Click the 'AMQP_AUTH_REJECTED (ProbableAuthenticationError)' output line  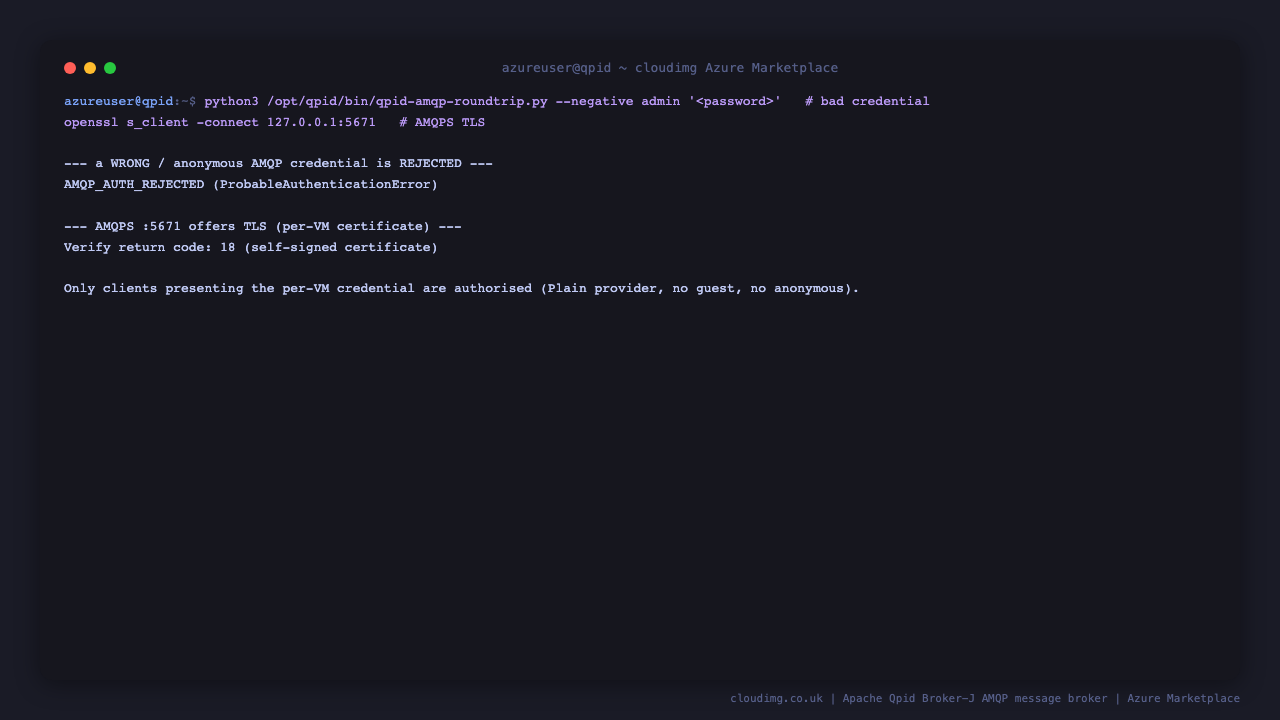tap(251, 184)
